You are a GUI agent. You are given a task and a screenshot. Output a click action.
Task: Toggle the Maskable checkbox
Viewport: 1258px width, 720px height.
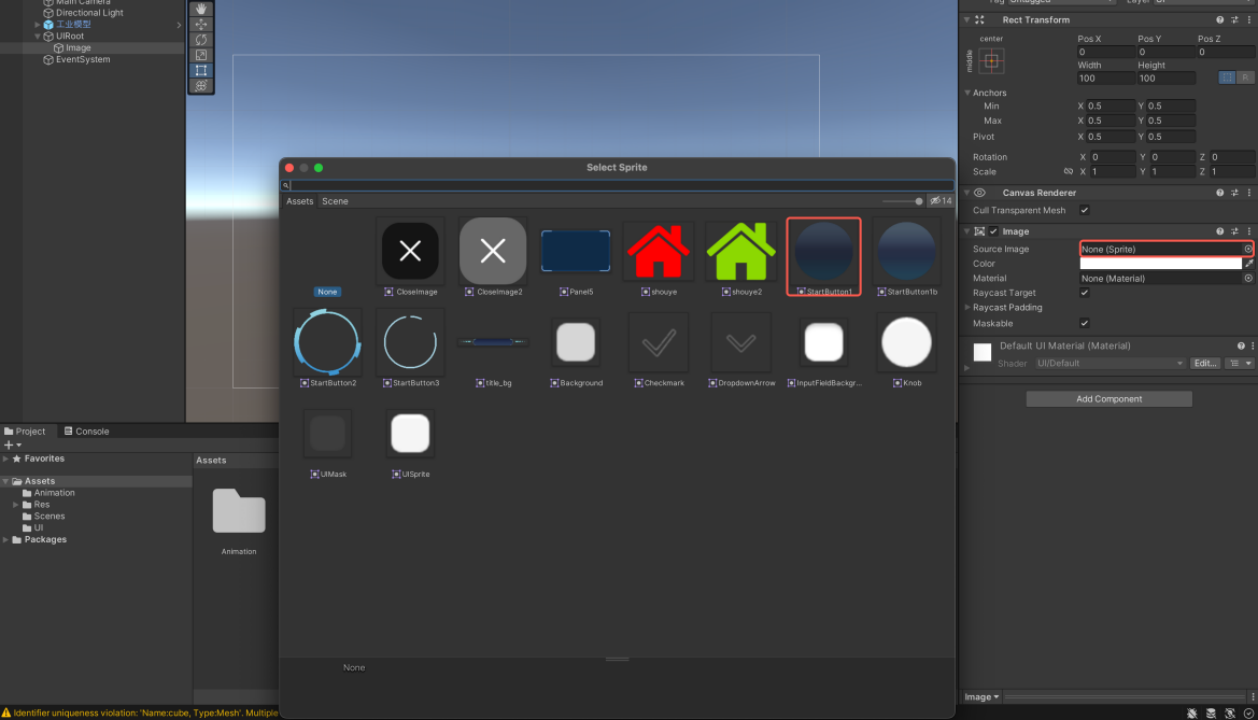1085,323
